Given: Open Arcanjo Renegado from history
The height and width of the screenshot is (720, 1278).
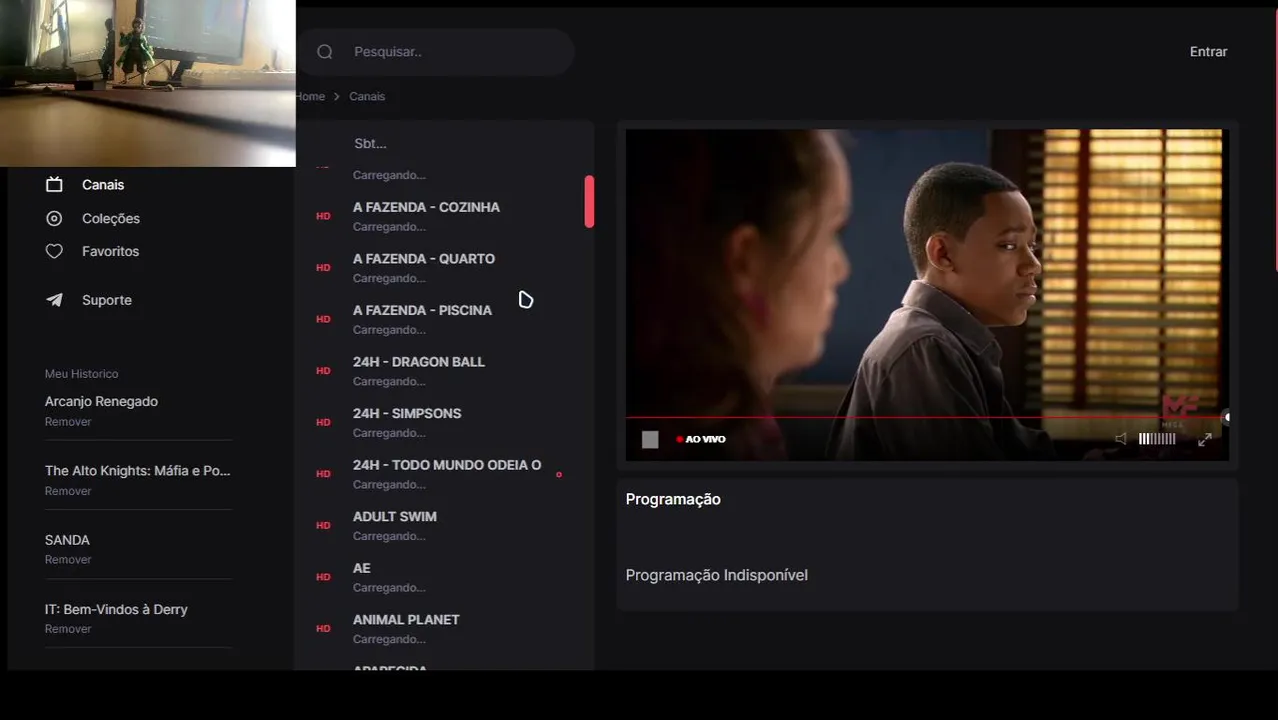Looking at the screenshot, I should pos(101,401).
